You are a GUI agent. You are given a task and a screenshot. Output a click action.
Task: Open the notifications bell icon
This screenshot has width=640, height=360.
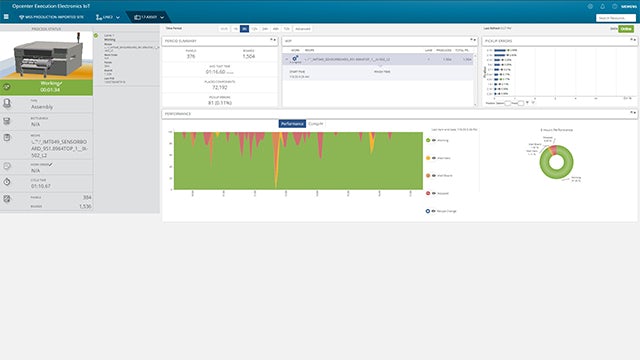[x=602, y=7]
